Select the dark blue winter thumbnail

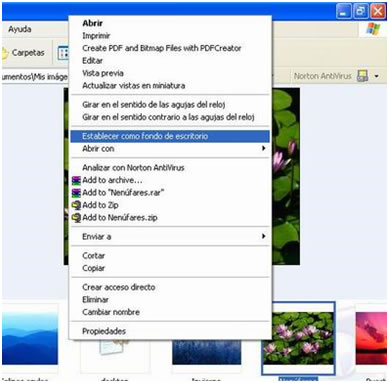pos(206,352)
